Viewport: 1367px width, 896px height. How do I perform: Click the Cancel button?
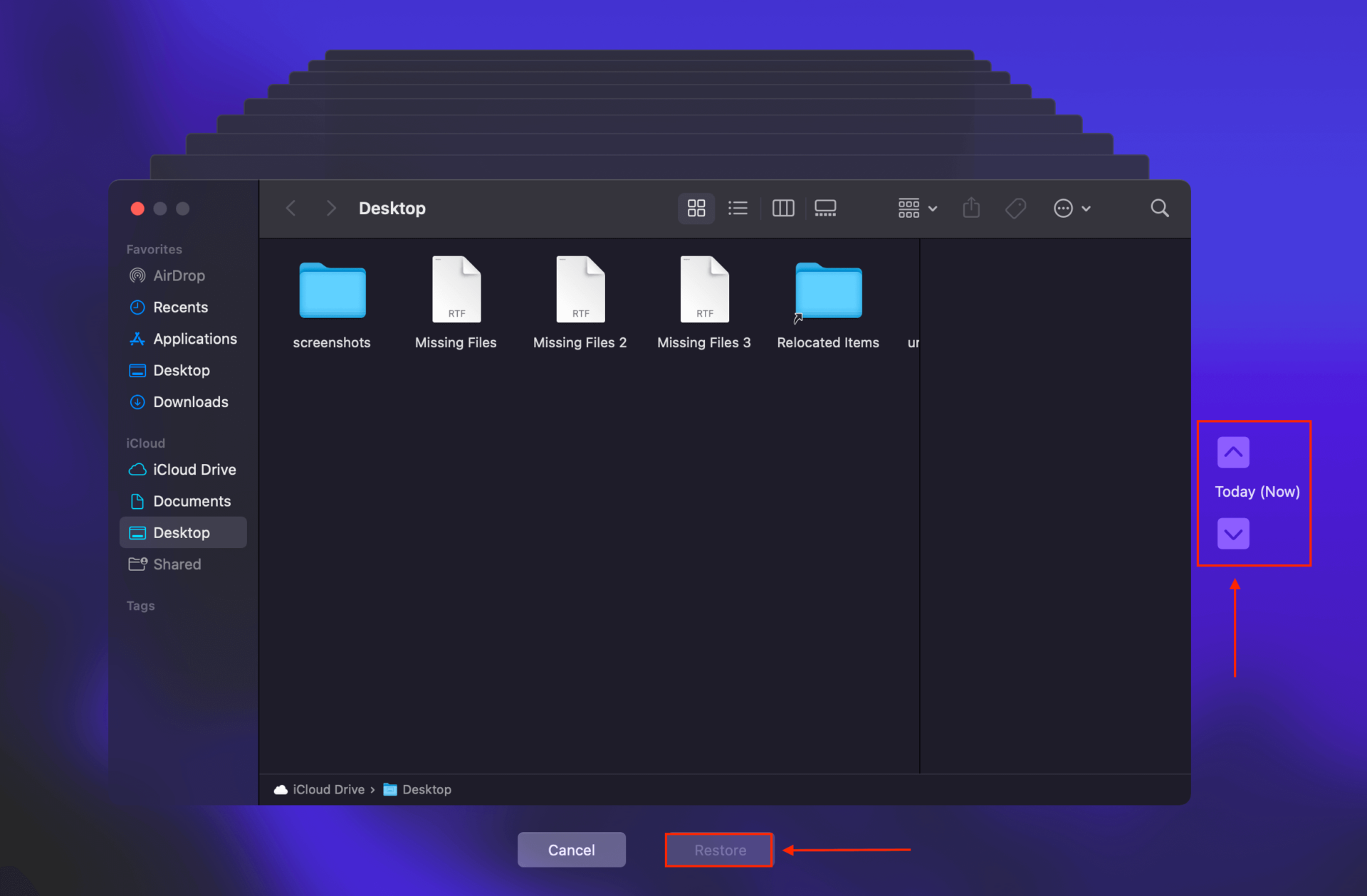571,849
